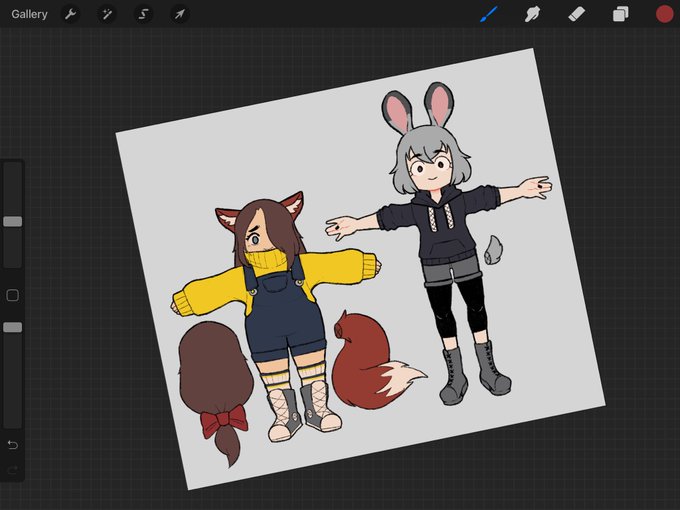Click the red fox tail drawing
680x510 pixels.
(x=375, y=360)
